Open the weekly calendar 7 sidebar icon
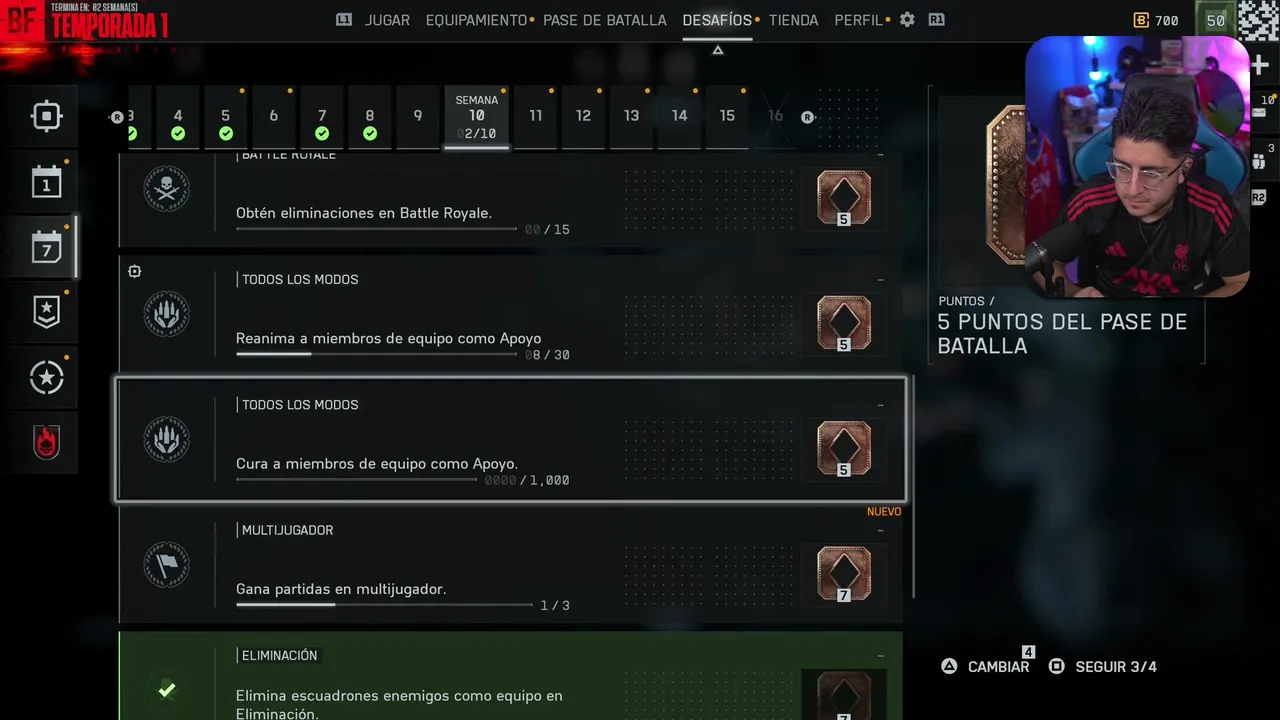Screen dimensions: 1280x720 pyautogui.click(x=46, y=247)
